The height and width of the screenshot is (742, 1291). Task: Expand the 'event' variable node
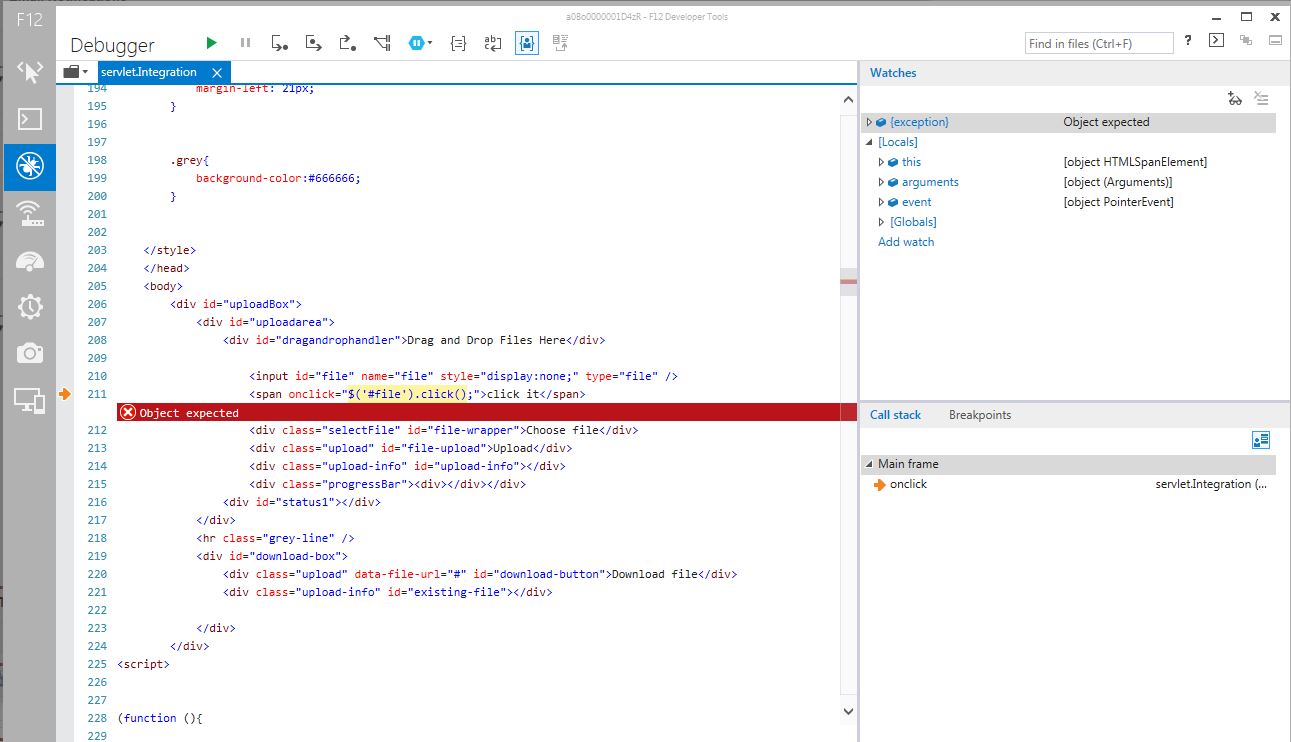tap(881, 202)
